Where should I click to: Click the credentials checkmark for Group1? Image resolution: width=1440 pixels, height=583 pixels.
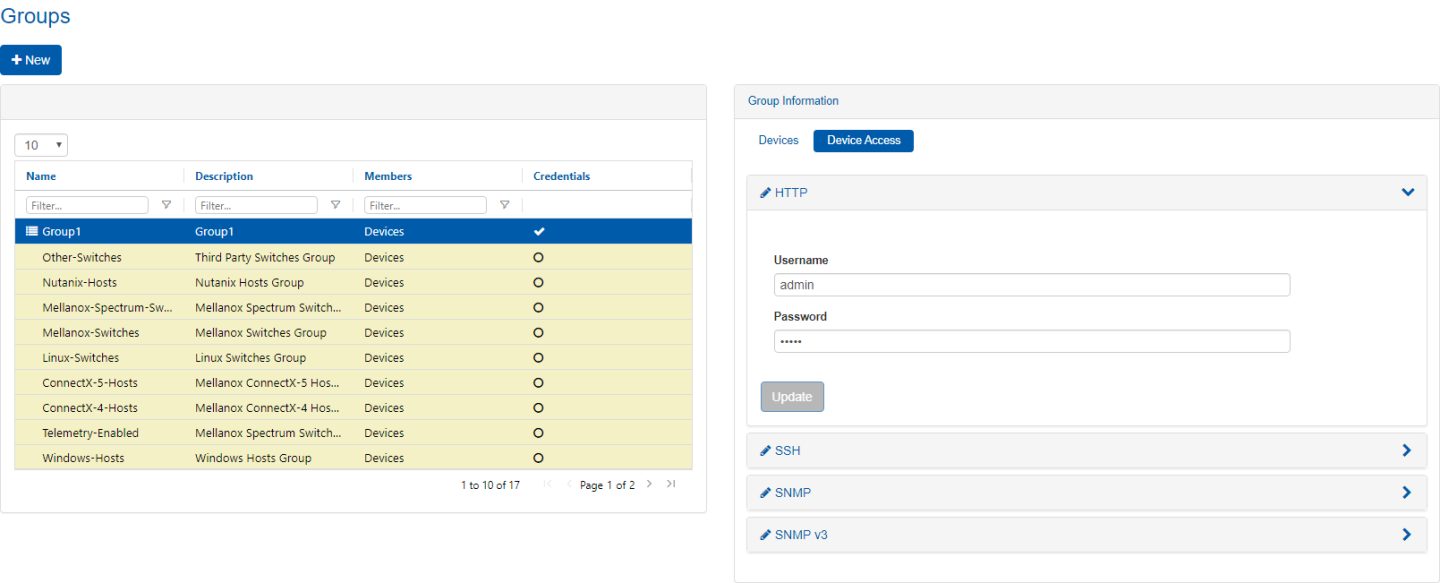point(539,231)
